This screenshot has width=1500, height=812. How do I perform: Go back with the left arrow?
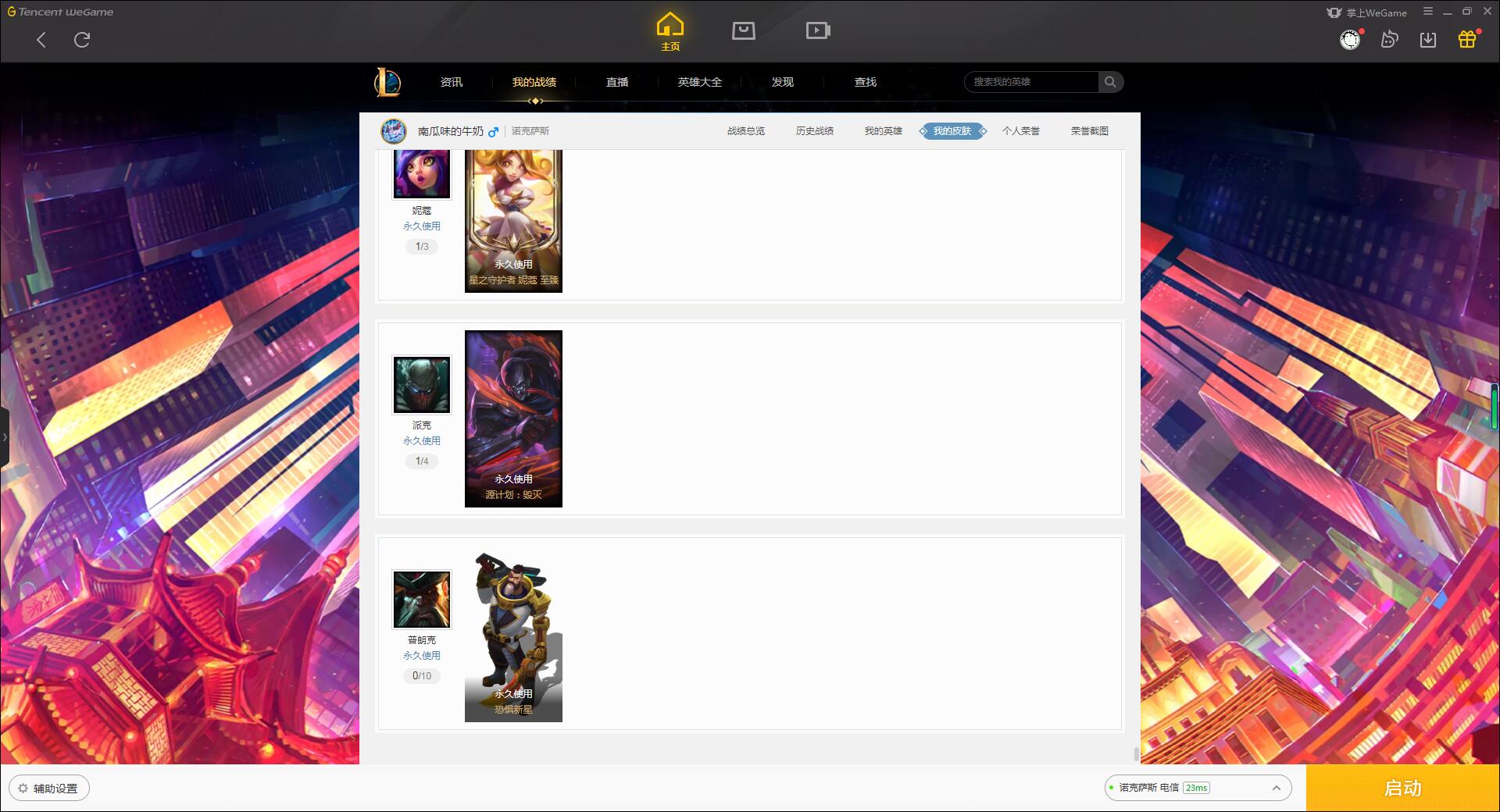[41, 40]
